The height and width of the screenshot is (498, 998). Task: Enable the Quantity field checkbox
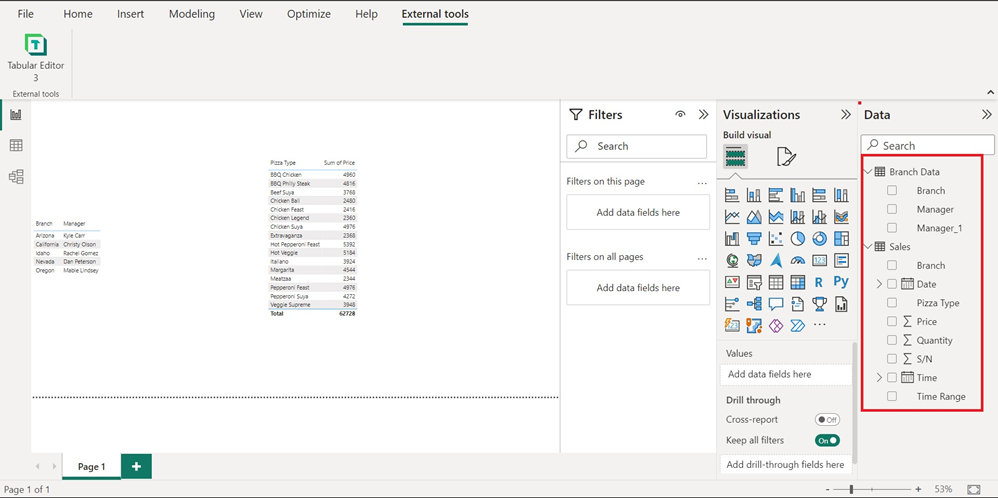[892, 340]
